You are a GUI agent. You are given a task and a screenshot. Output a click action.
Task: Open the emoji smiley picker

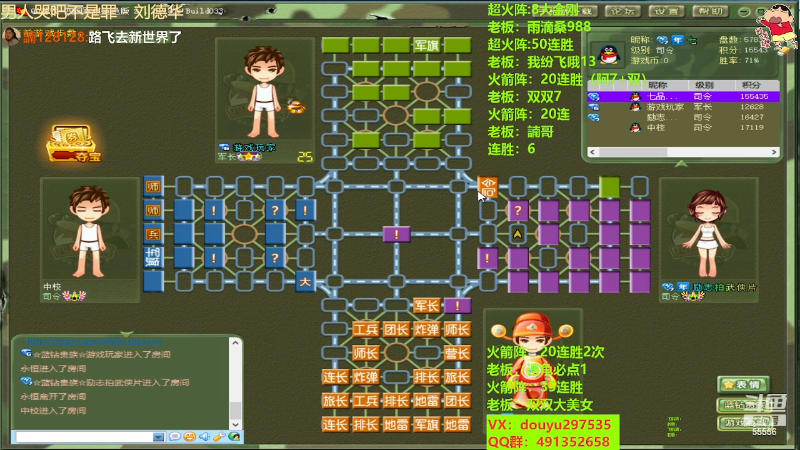[x=189, y=437]
